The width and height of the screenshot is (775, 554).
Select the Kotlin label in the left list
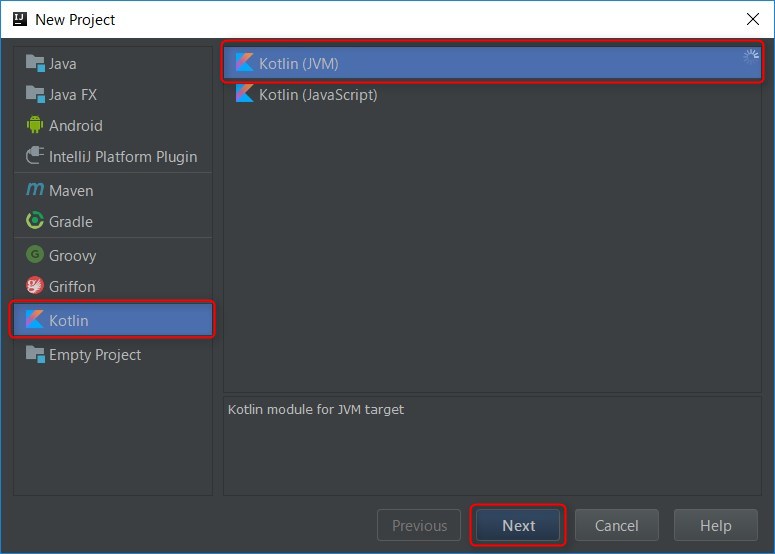[69, 321]
